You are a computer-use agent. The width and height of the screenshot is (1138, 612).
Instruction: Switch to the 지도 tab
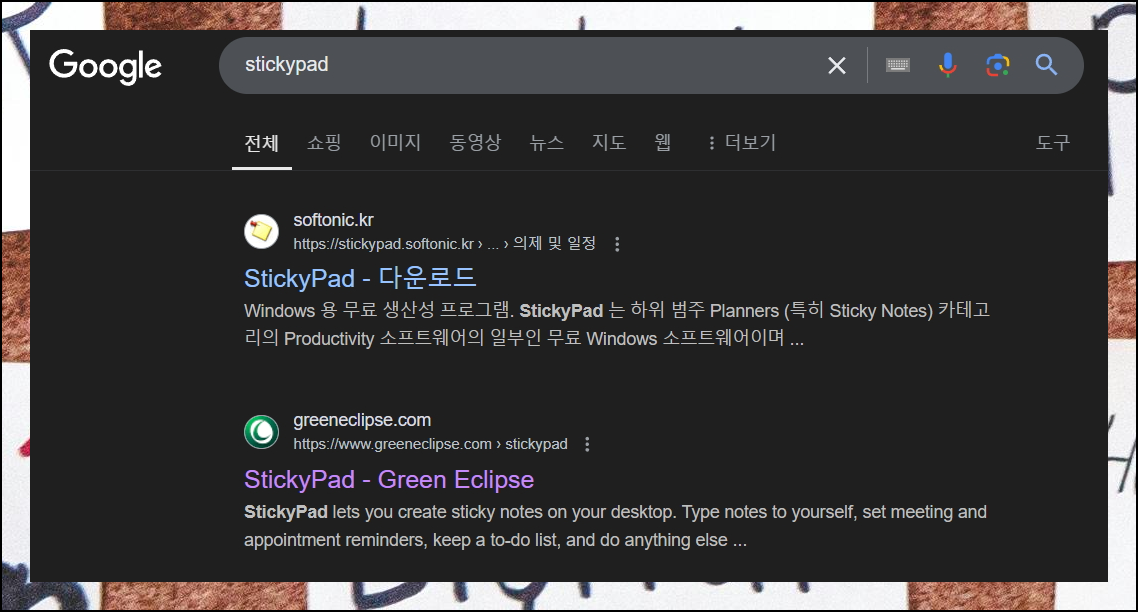tap(609, 142)
